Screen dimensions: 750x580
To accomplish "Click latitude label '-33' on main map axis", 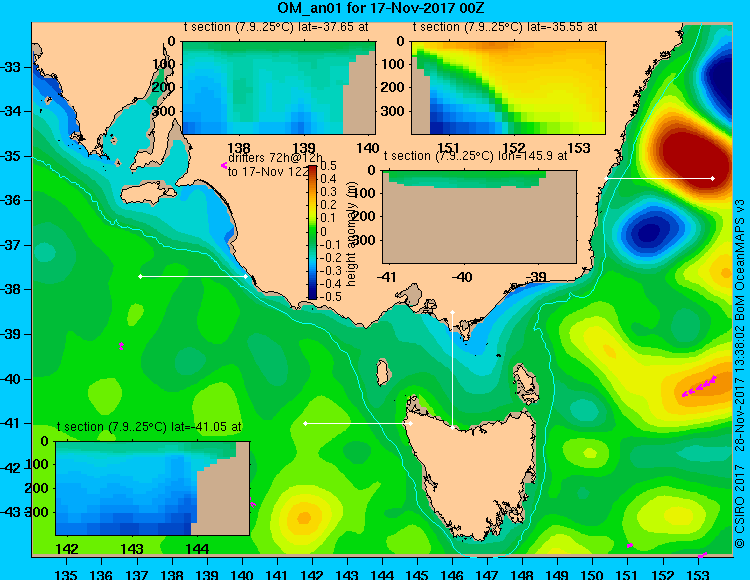I will coord(11,67).
